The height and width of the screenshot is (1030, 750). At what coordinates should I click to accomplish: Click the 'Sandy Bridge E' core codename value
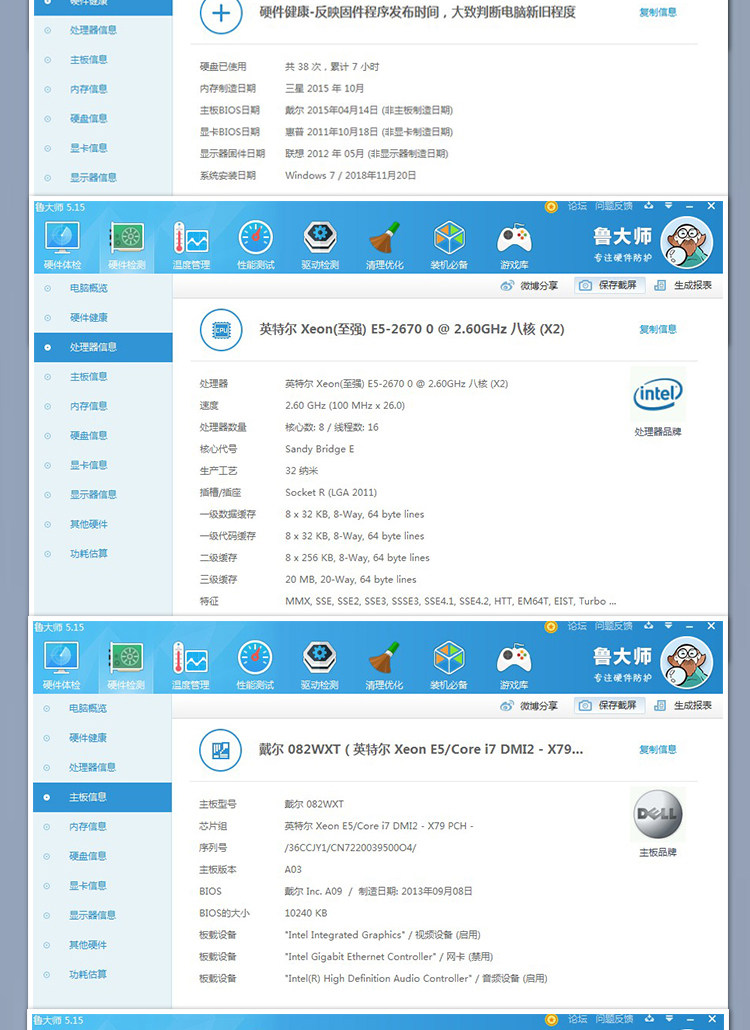coord(319,449)
